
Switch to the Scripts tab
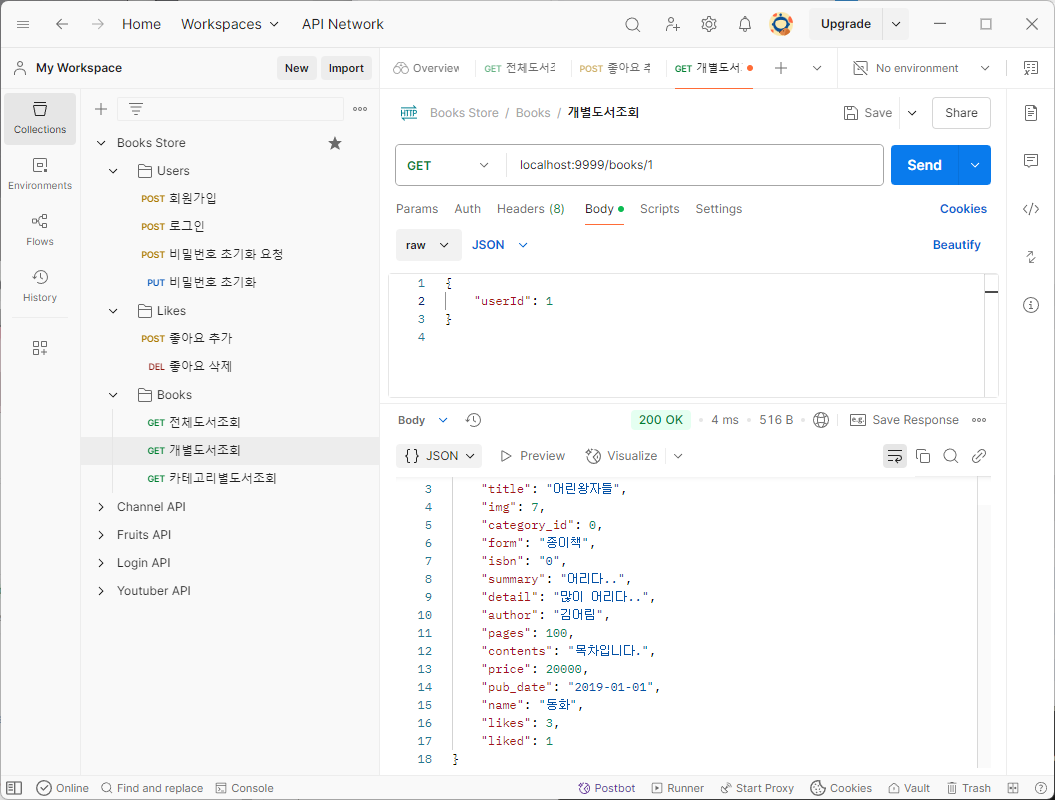coord(659,209)
